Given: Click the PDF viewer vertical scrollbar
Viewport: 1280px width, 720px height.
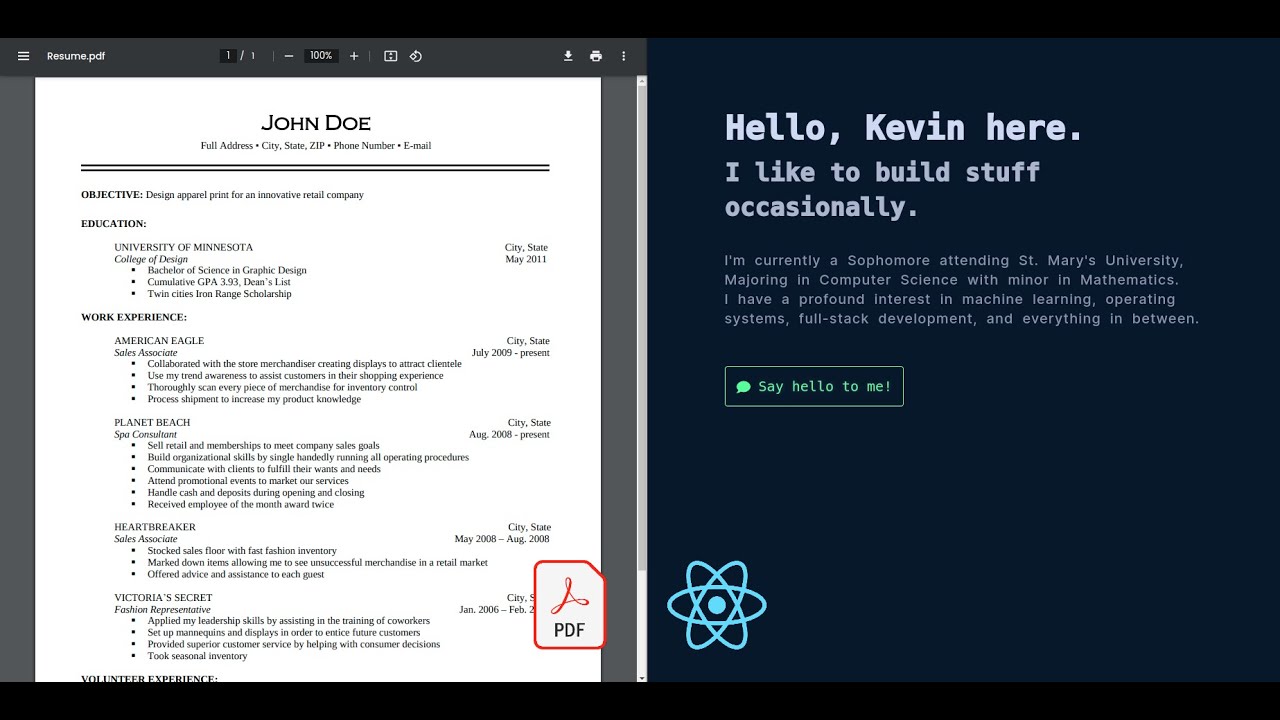Looking at the screenshot, I should 642,380.
